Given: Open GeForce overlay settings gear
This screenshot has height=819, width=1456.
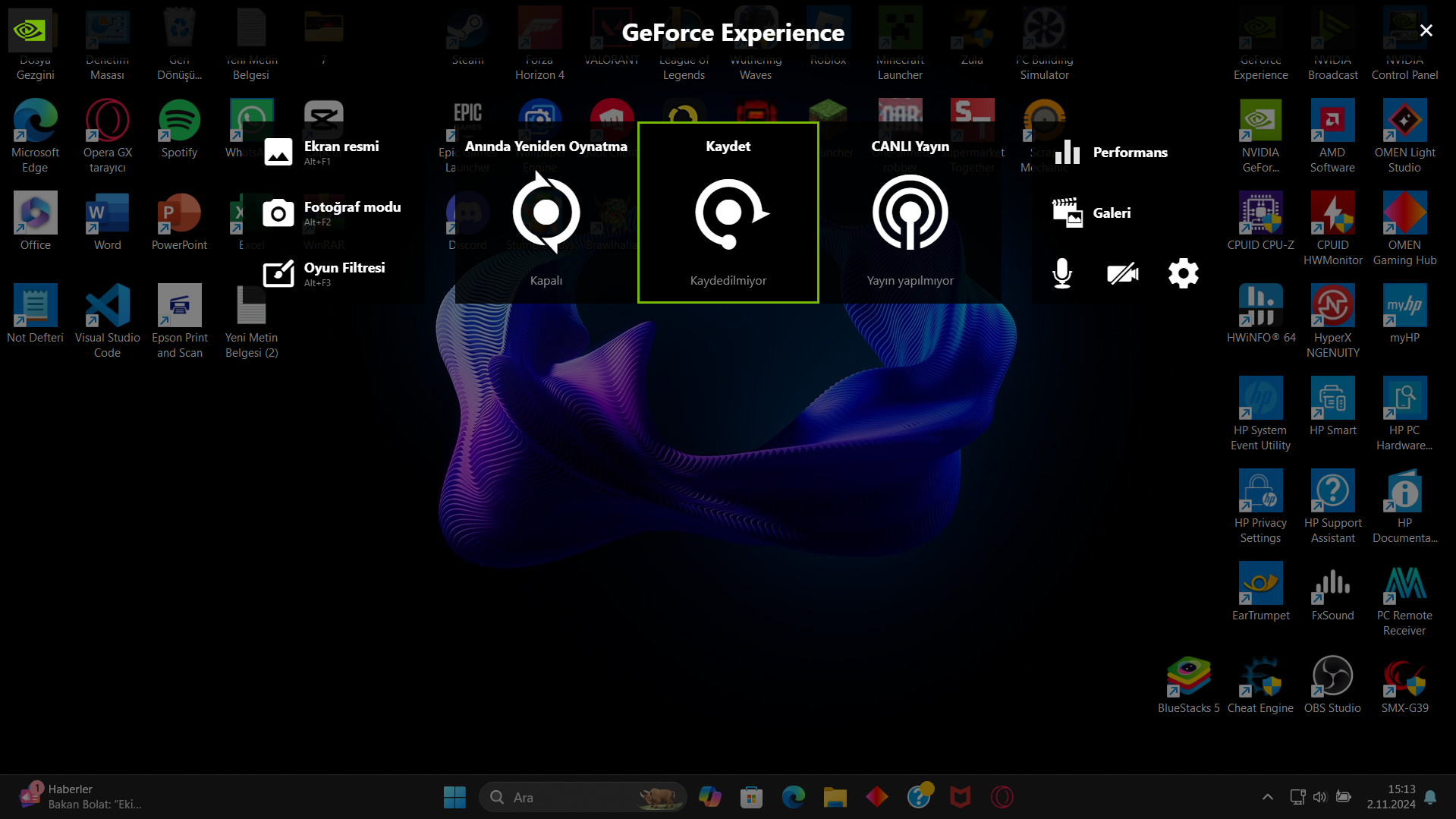Looking at the screenshot, I should point(1184,273).
